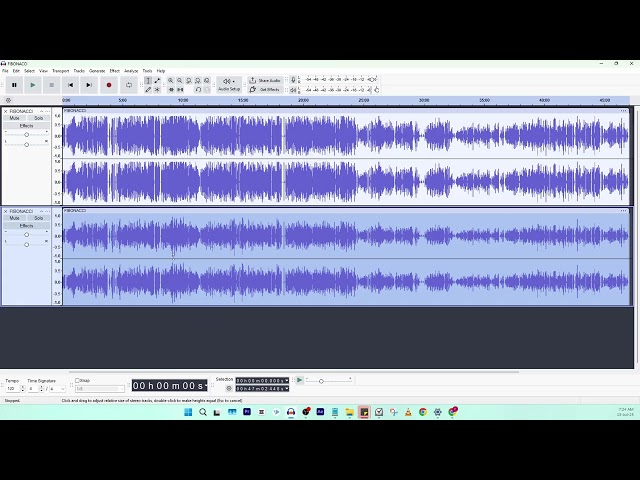The width and height of the screenshot is (640, 480).
Task: Adjust pan slider of second track
Action: point(27,244)
